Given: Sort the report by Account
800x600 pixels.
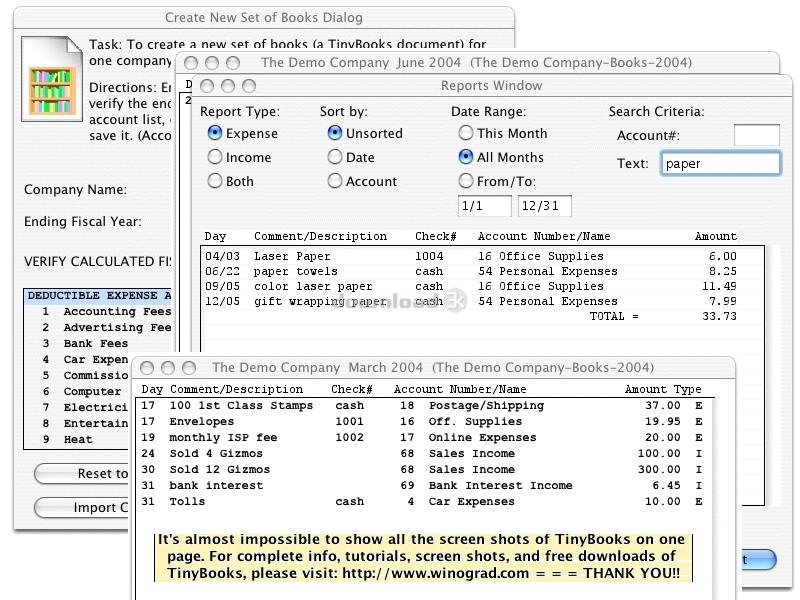Looking at the screenshot, I should (335, 181).
